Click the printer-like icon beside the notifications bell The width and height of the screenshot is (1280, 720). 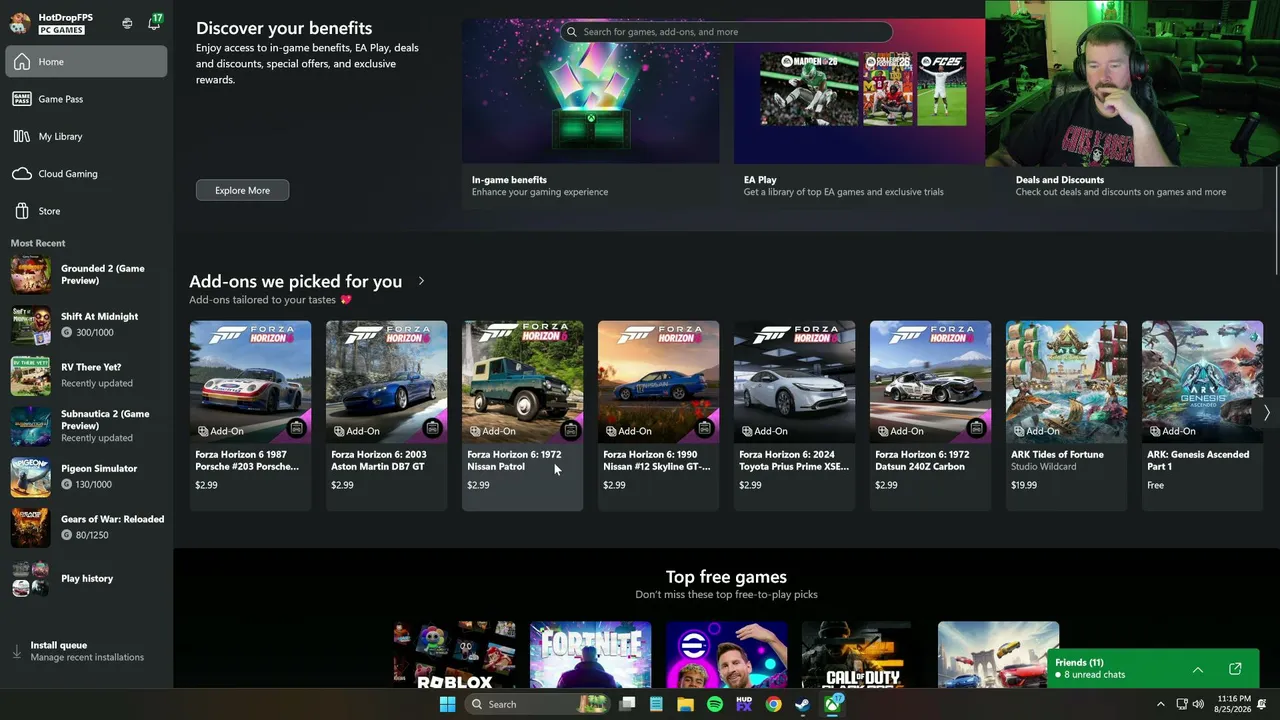click(127, 23)
